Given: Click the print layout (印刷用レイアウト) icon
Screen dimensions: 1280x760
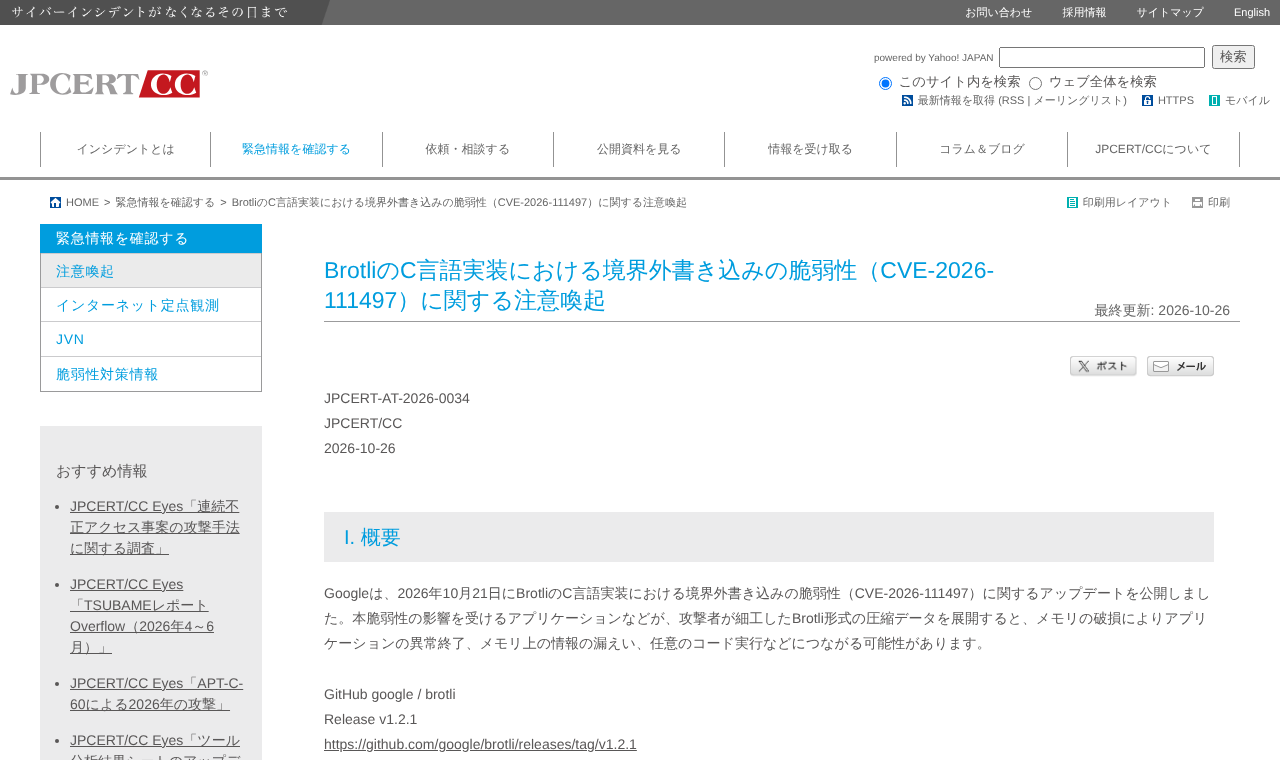Looking at the screenshot, I should [x=1072, y=202].
